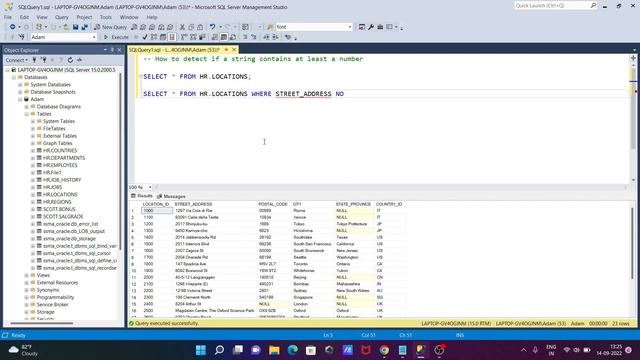Image resolution: width=640 pixels, height=360 pixels.
Task: Click the Execute button
Action: coord(116,37)
